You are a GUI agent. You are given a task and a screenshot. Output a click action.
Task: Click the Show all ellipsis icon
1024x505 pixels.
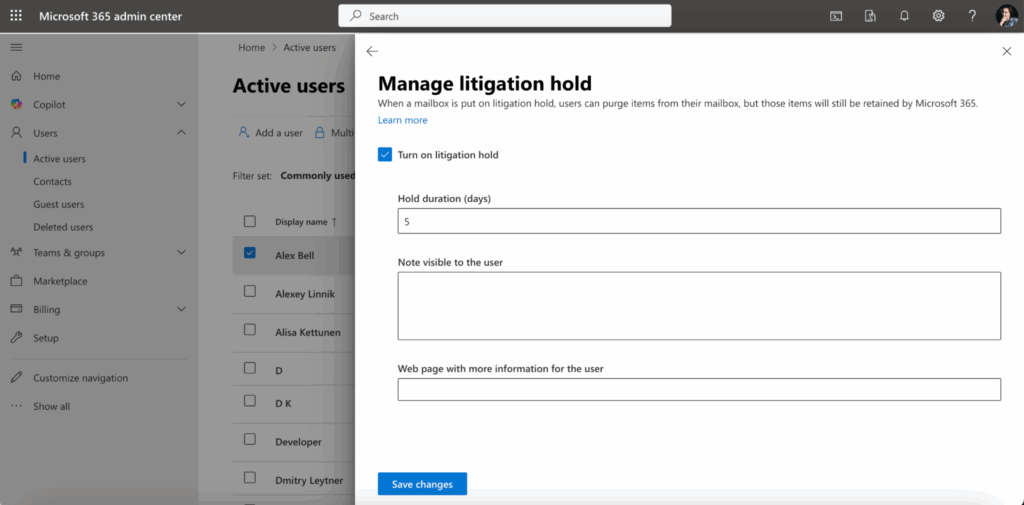(17, 406)
